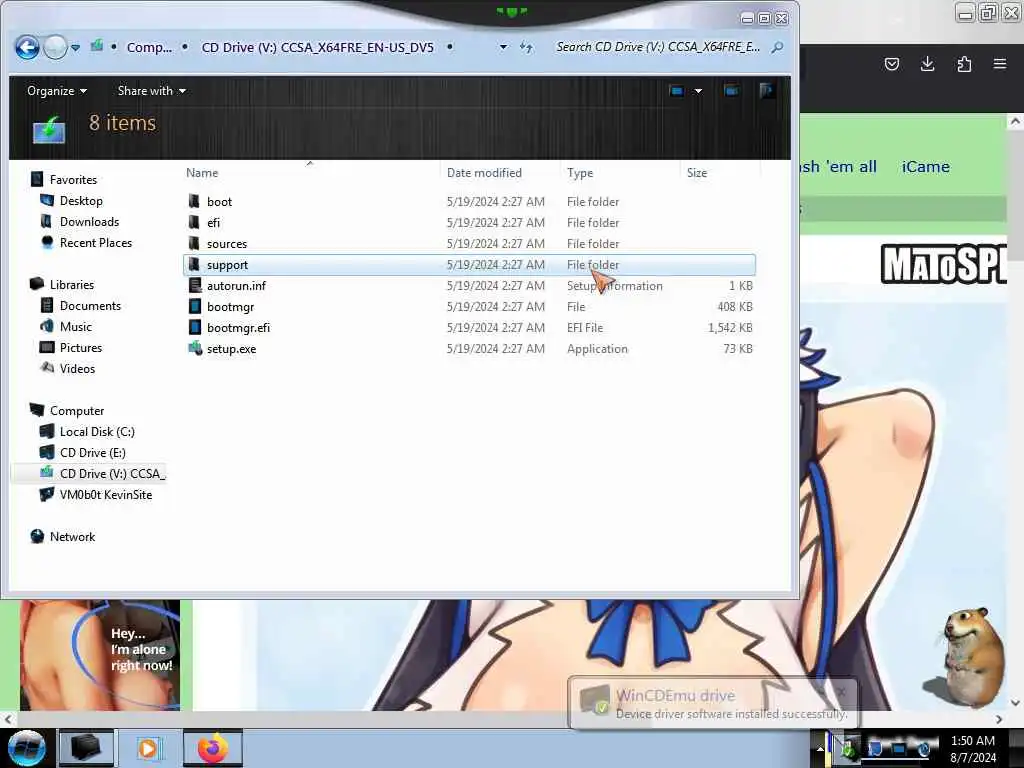1024x768 pixels.
Task: Open Firefox Extensions puzzle icon
Action: click(964, 64)
